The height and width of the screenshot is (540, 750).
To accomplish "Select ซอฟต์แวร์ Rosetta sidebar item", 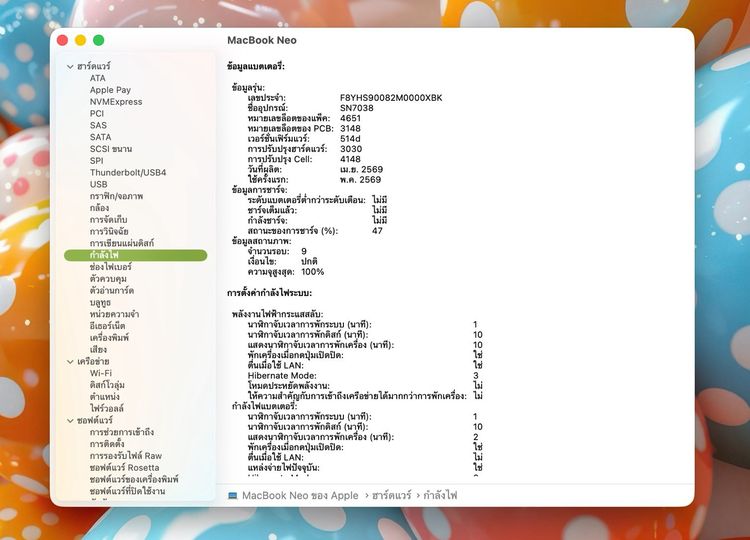I will [x=124, y=467].
